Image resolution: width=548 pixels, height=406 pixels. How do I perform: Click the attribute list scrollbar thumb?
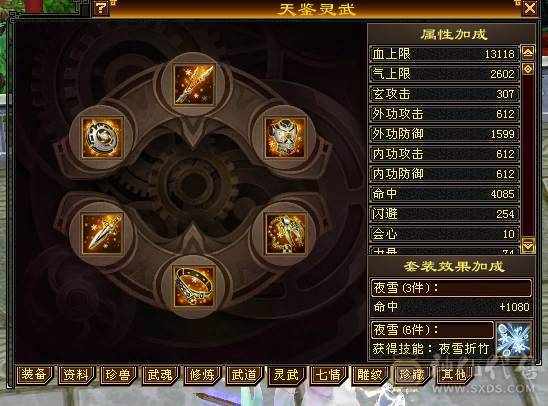pos(528,68)
